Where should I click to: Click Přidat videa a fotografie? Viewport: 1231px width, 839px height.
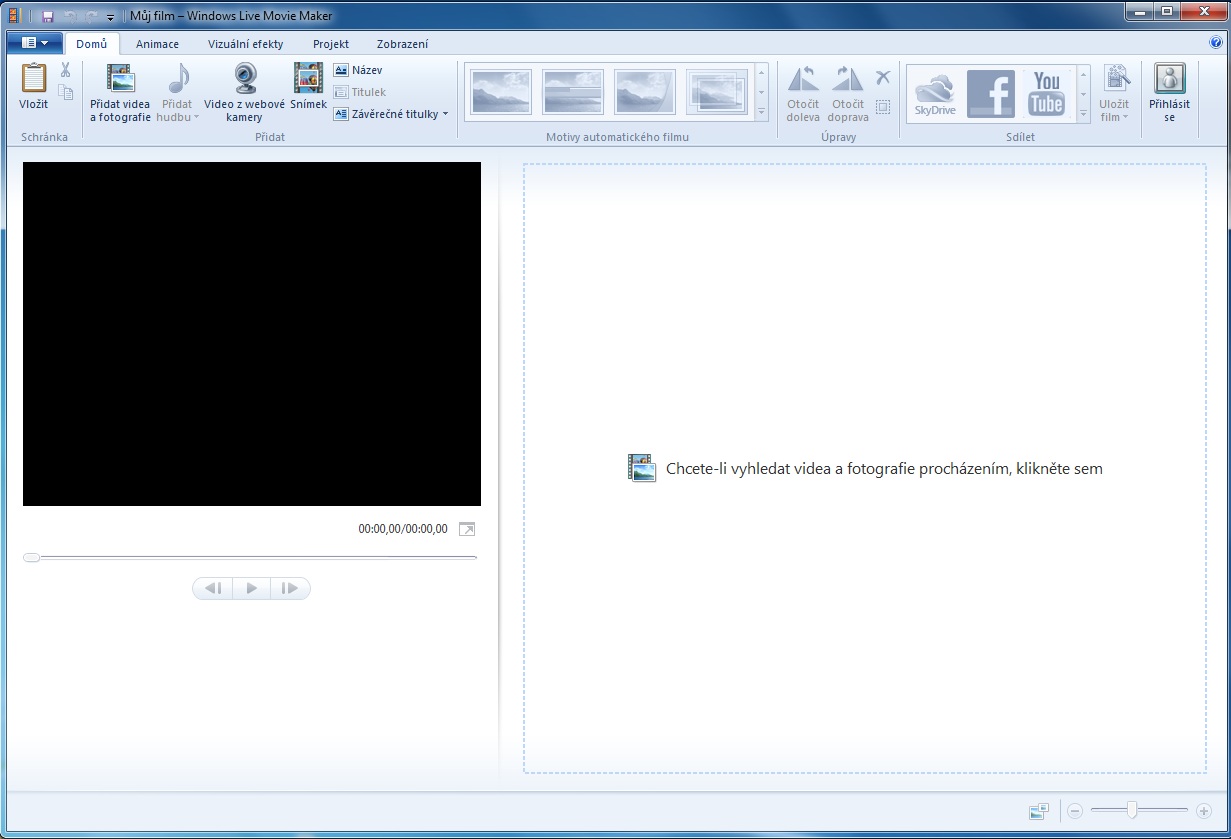(120, 93)
